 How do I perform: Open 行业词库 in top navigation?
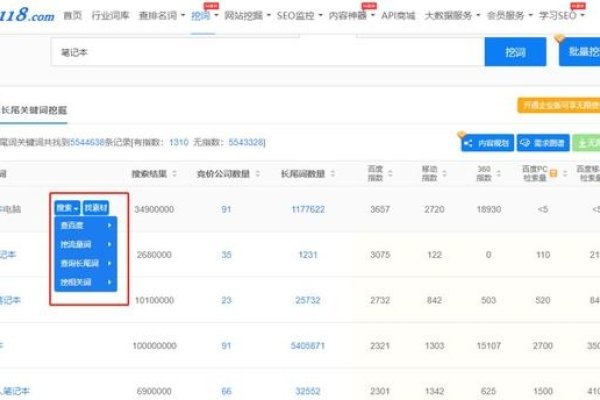110,16
